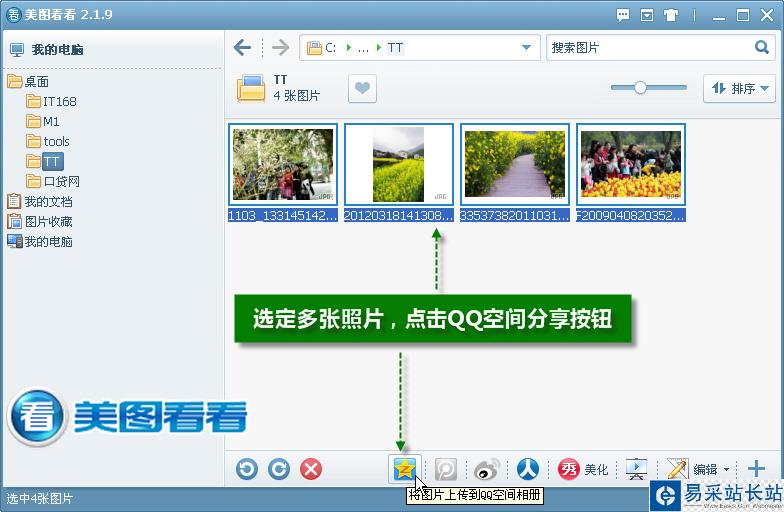
Task: Click TT in the address path
Action: [395, 48]
